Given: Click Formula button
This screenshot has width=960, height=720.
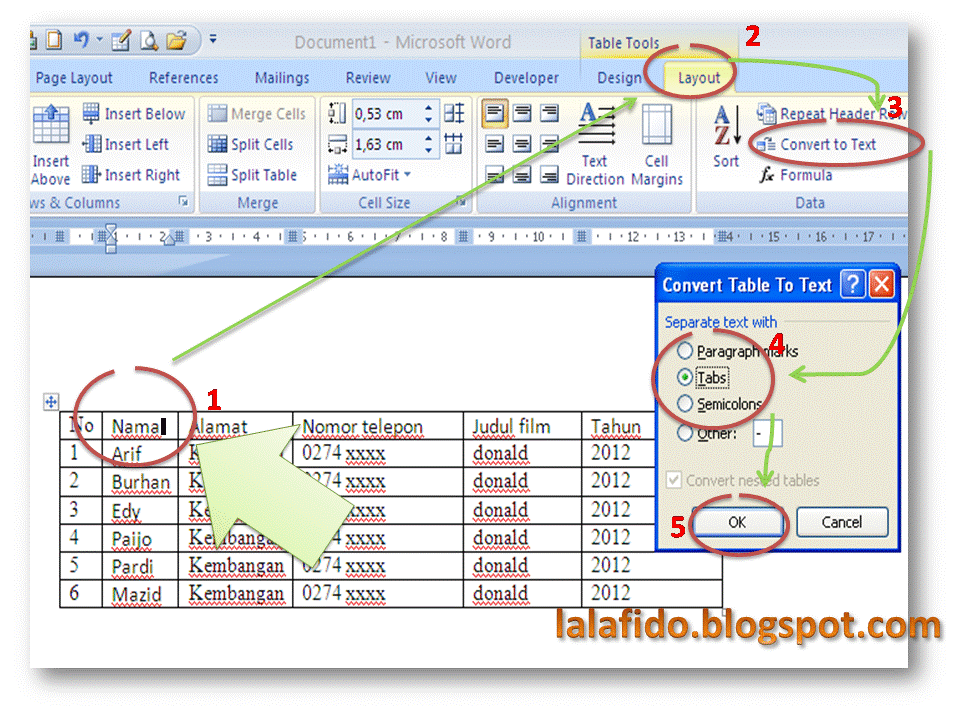Looking at the screenshot, I should [x=795, y=175].
